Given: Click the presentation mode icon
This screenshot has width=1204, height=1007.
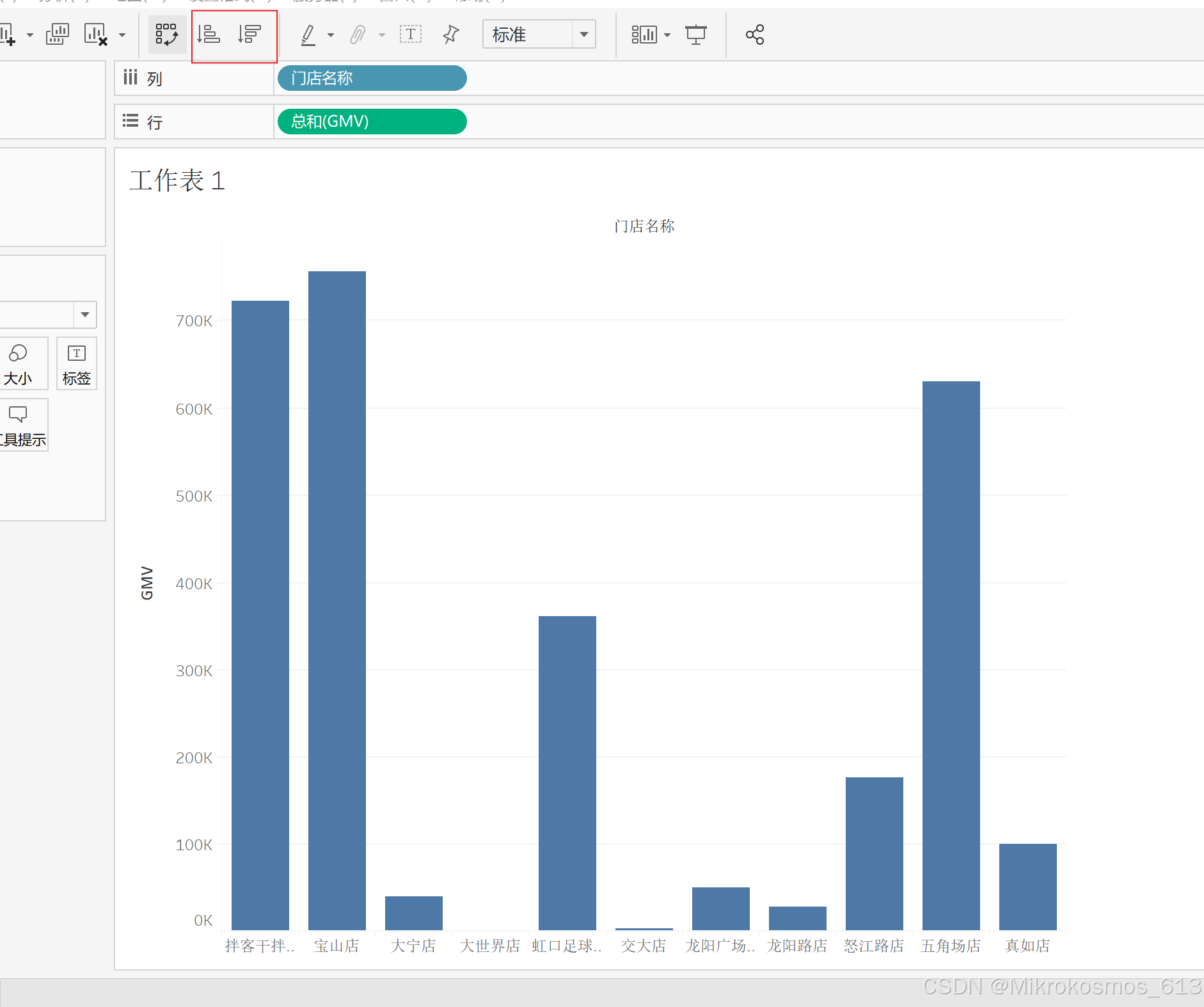Looking at the screenshot, I should point(696,35).
